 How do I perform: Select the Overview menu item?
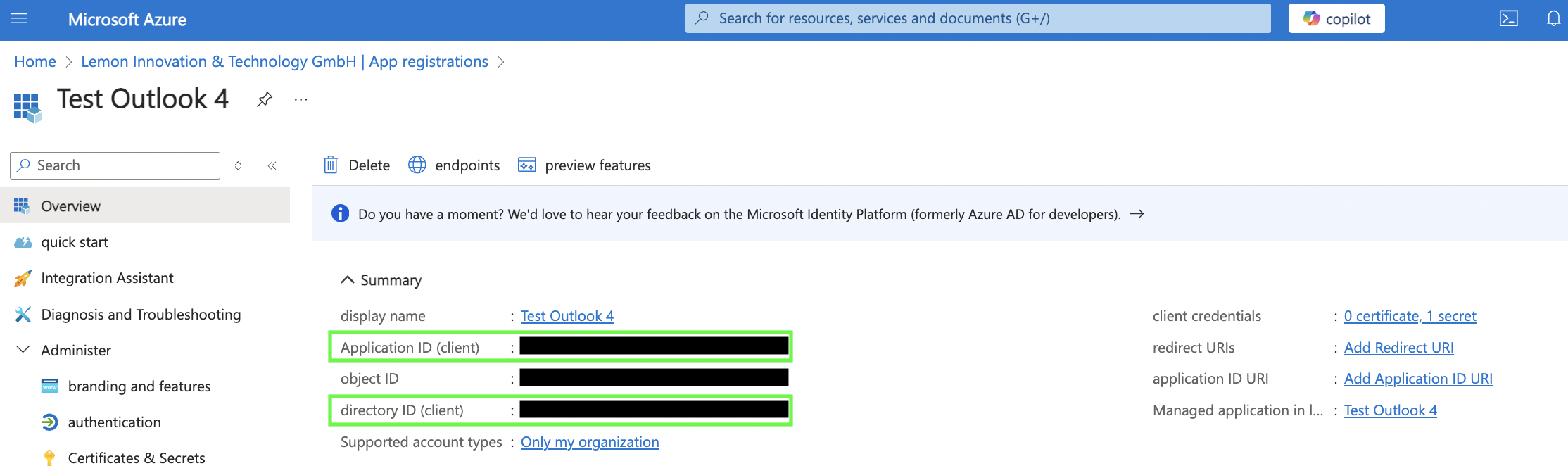pos(145,206)
